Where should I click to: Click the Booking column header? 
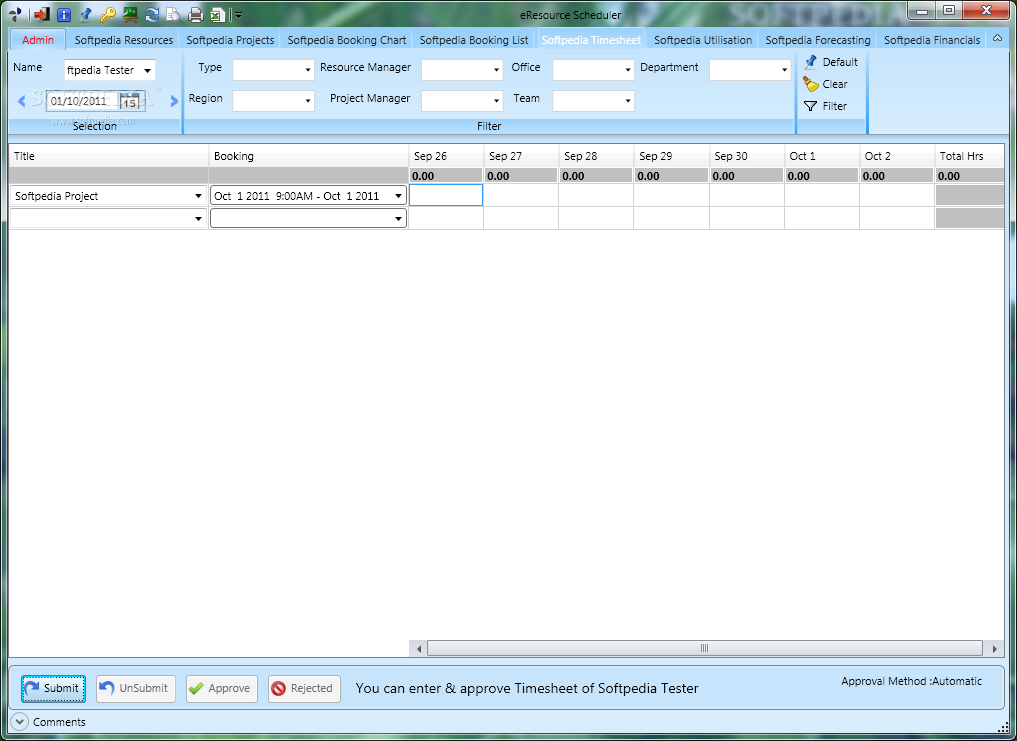pyautogui.click(x=308, y=156)
